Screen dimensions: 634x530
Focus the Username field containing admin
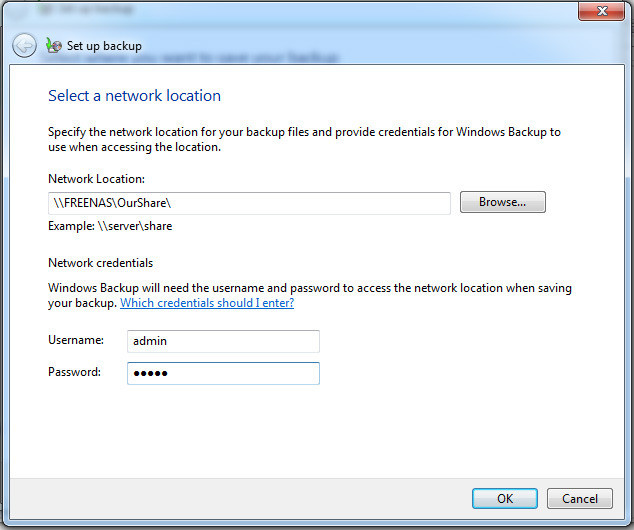coord(223,341)
